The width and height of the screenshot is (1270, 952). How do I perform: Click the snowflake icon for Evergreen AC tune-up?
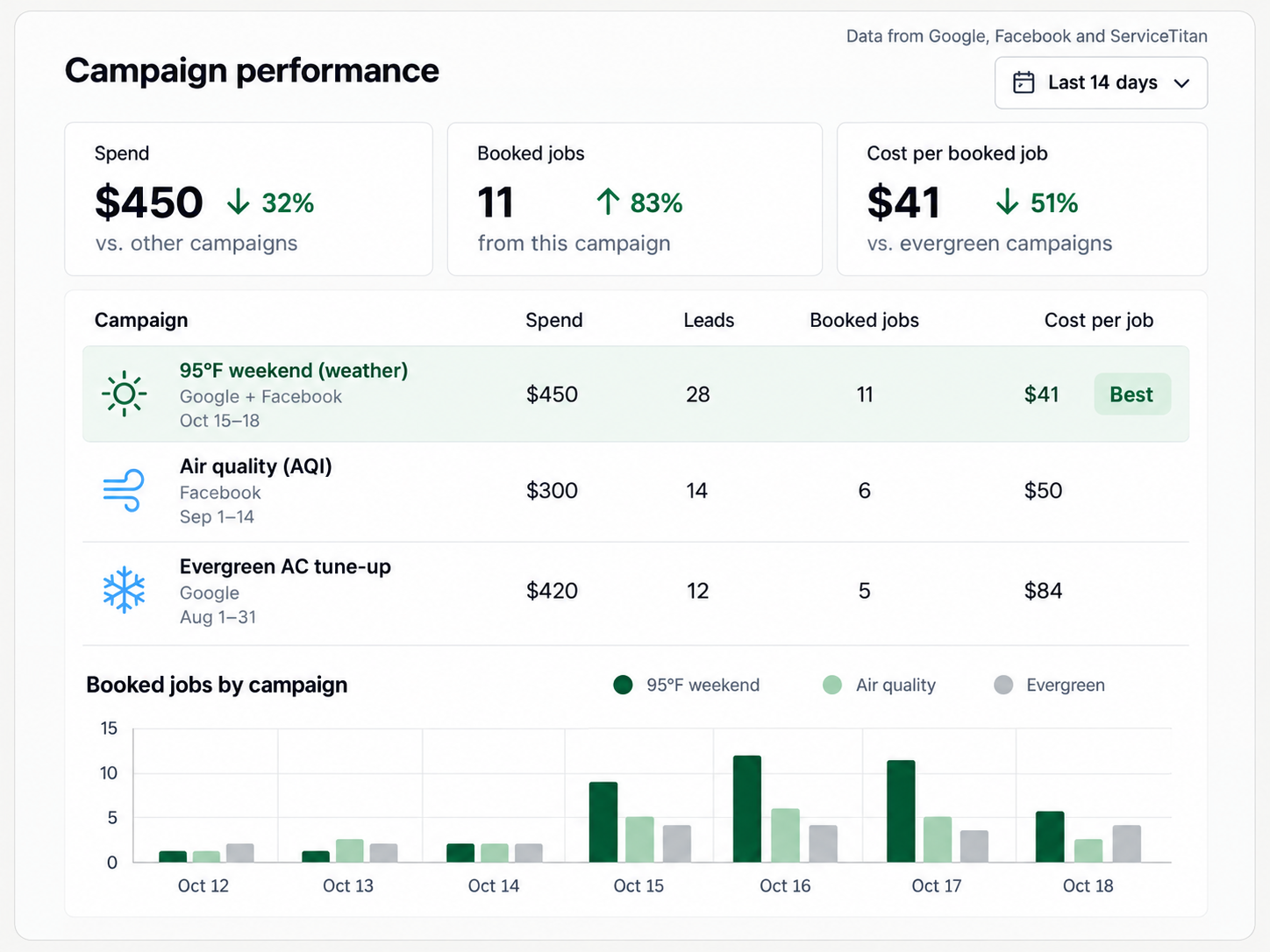[124, 589]
